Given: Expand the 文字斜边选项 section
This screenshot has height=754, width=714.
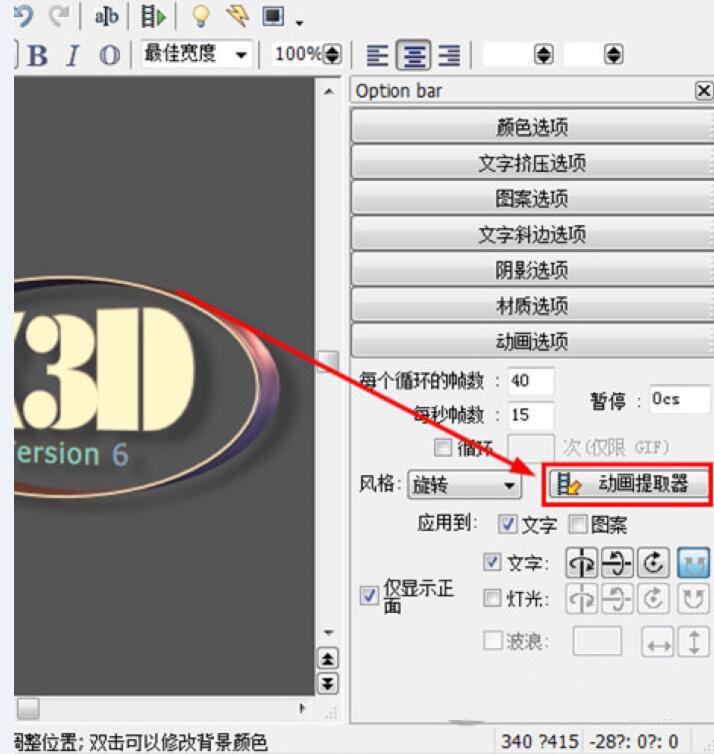Looking at the screenshot, I should pyautogui.click(x=532, y=234).
